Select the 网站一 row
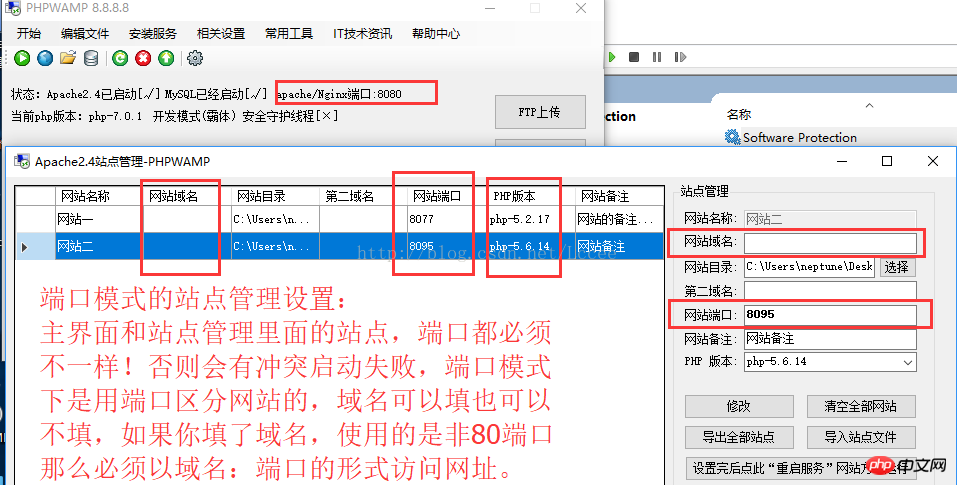Image resolution: width=957 pixels, height=485 pixels. [339, 219]
